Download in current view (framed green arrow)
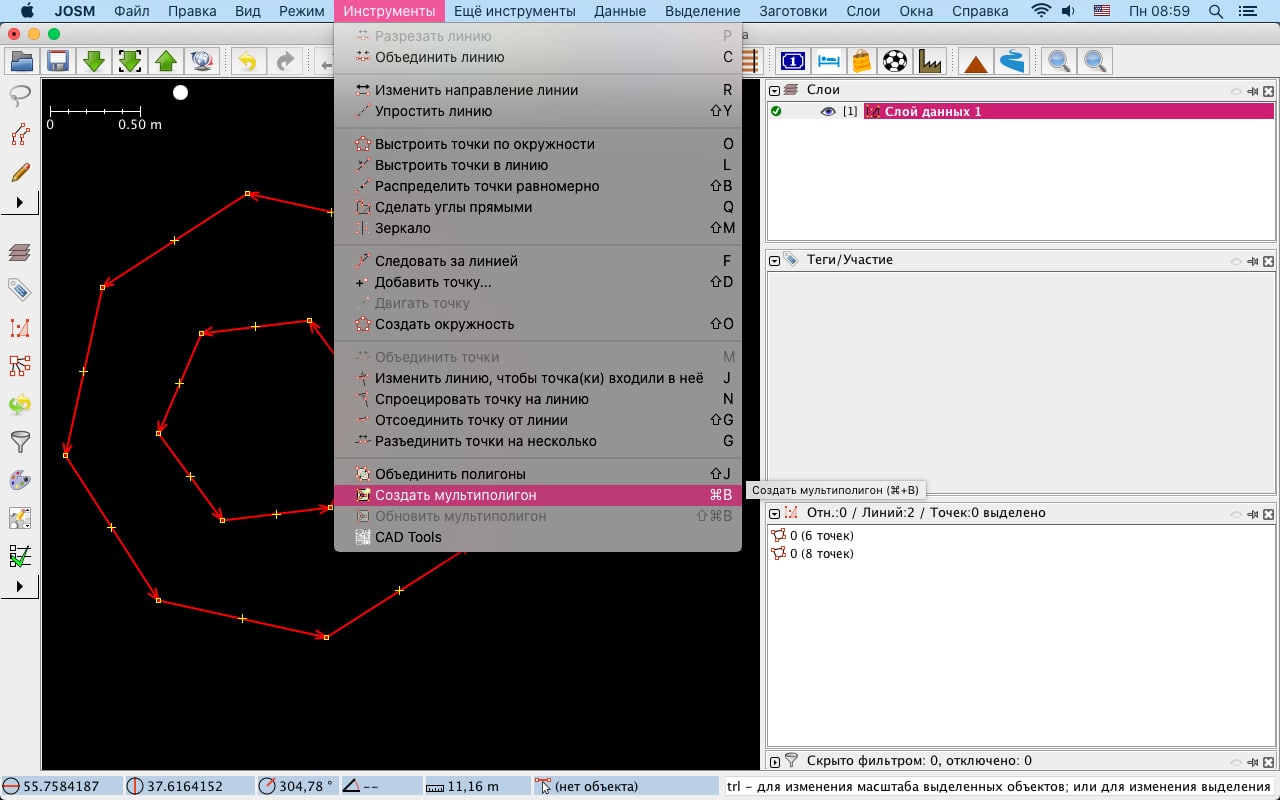Viewport: 1280px width, 800px height. [130, 61]
